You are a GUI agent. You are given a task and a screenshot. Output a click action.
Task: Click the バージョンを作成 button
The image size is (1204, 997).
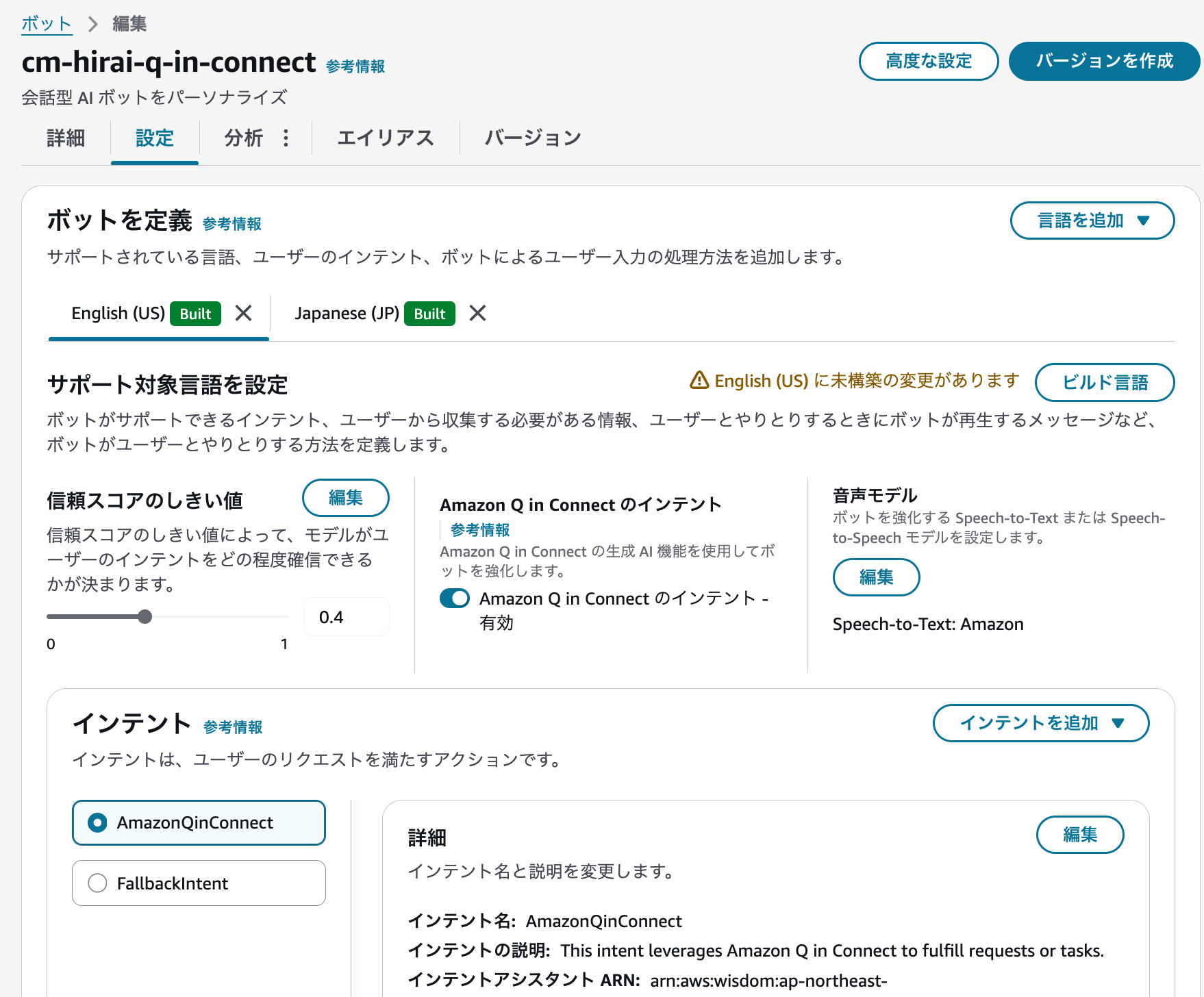click(1103, 61)
